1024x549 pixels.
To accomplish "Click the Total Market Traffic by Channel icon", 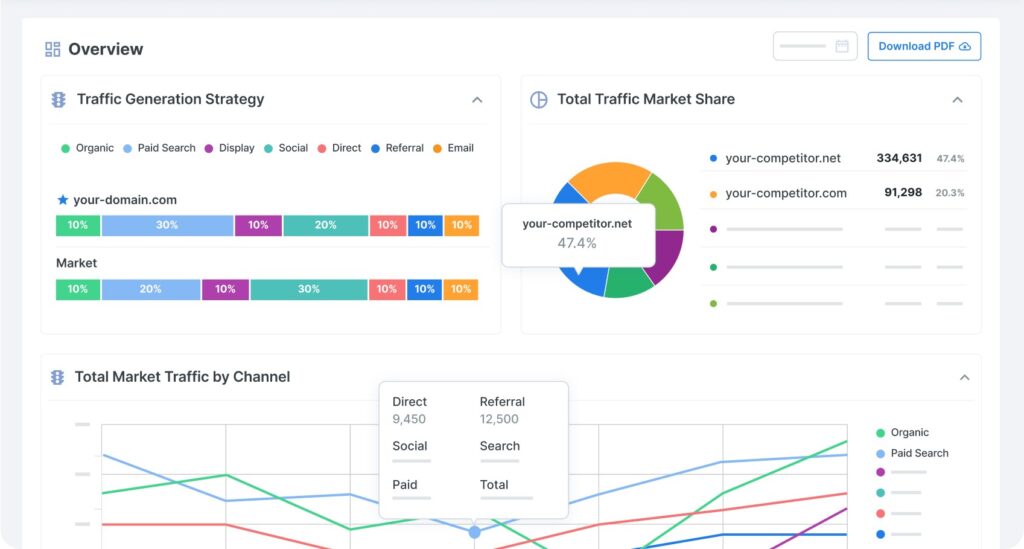I will tap(57, 377).
